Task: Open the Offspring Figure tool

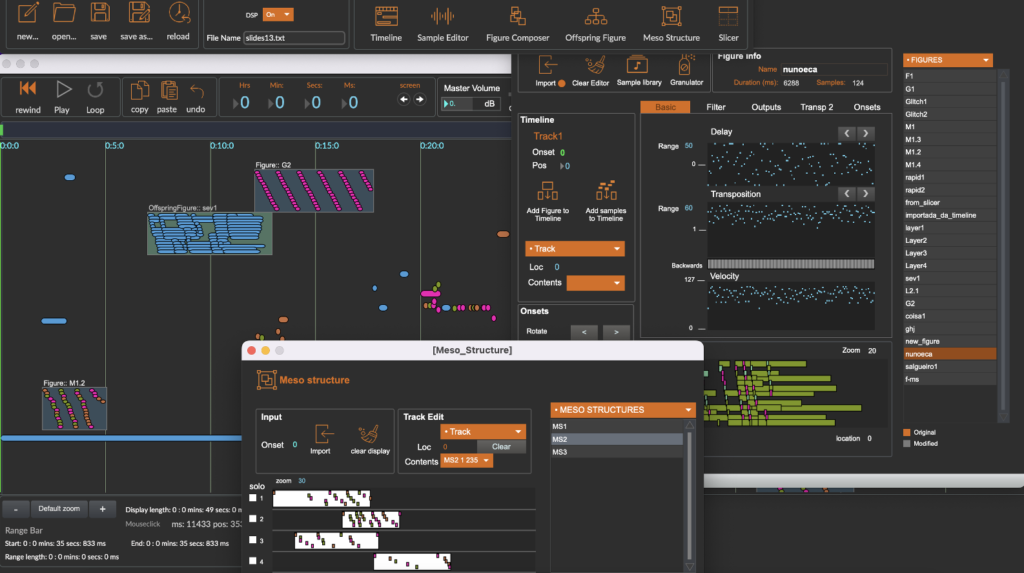Action: tap(596, 16)
